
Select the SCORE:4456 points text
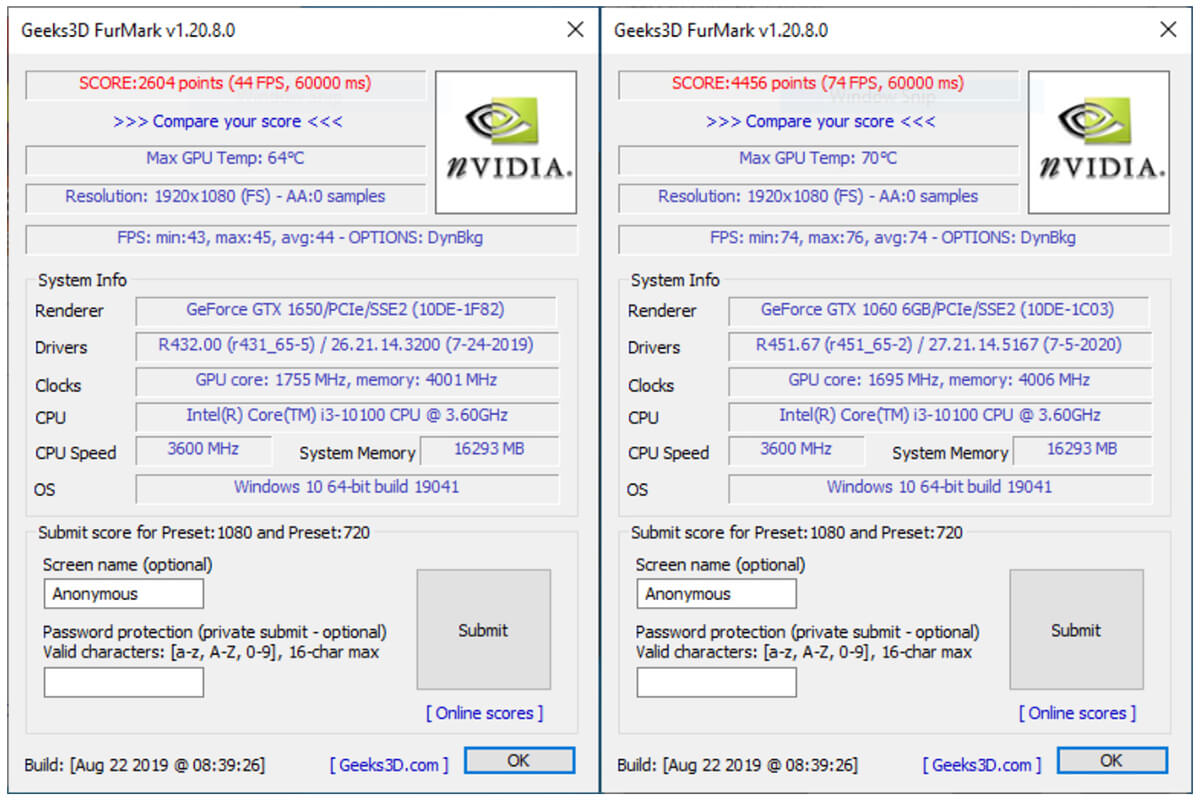[x=818, y=84]
